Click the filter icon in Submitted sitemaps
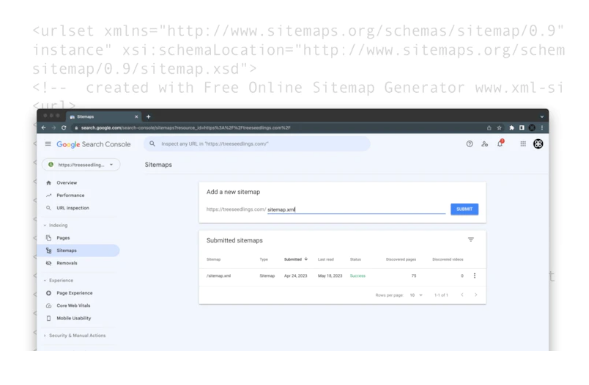 coord(471,240)
